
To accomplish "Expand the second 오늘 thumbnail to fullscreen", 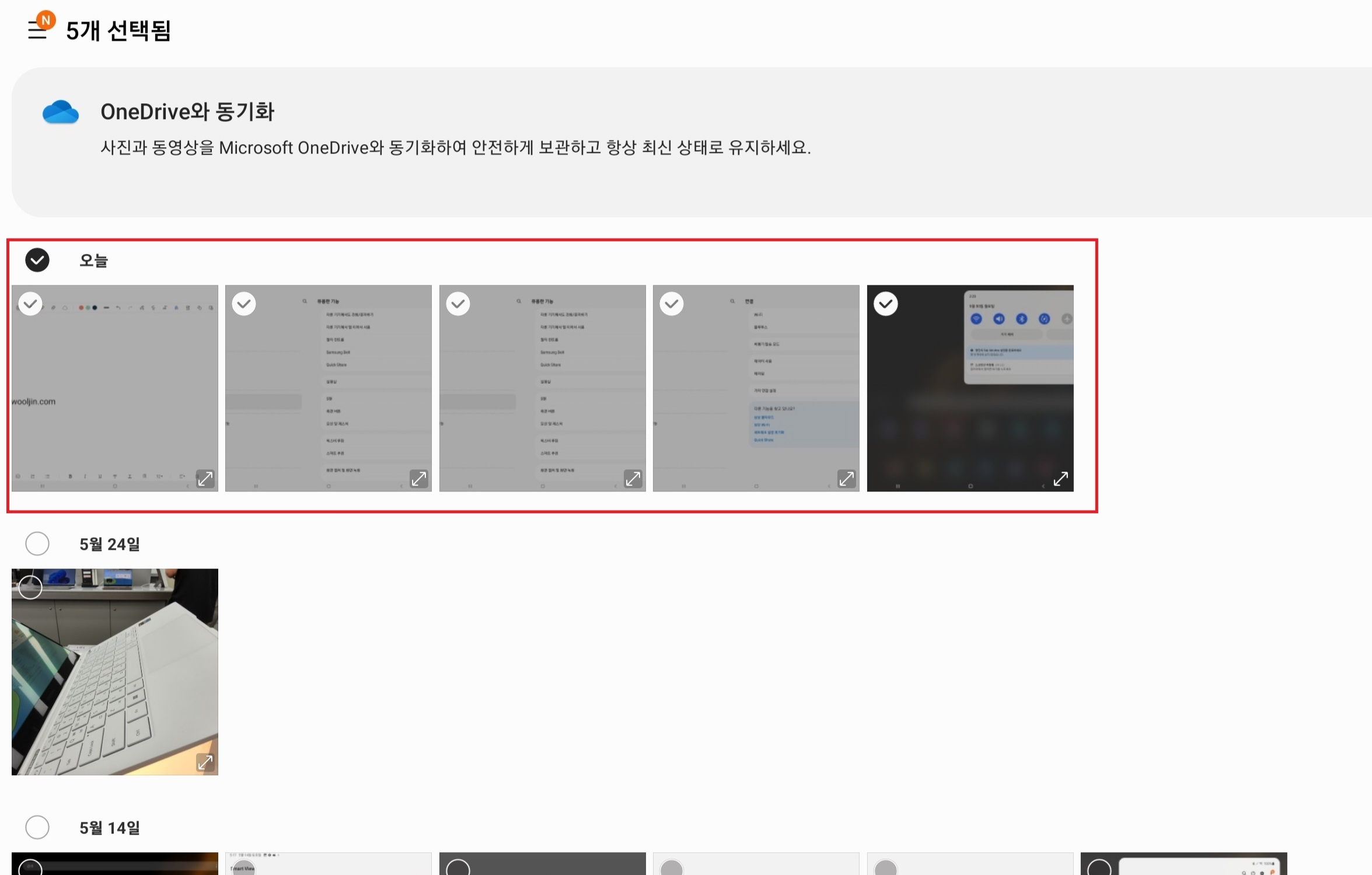I will tap(418, 479).
